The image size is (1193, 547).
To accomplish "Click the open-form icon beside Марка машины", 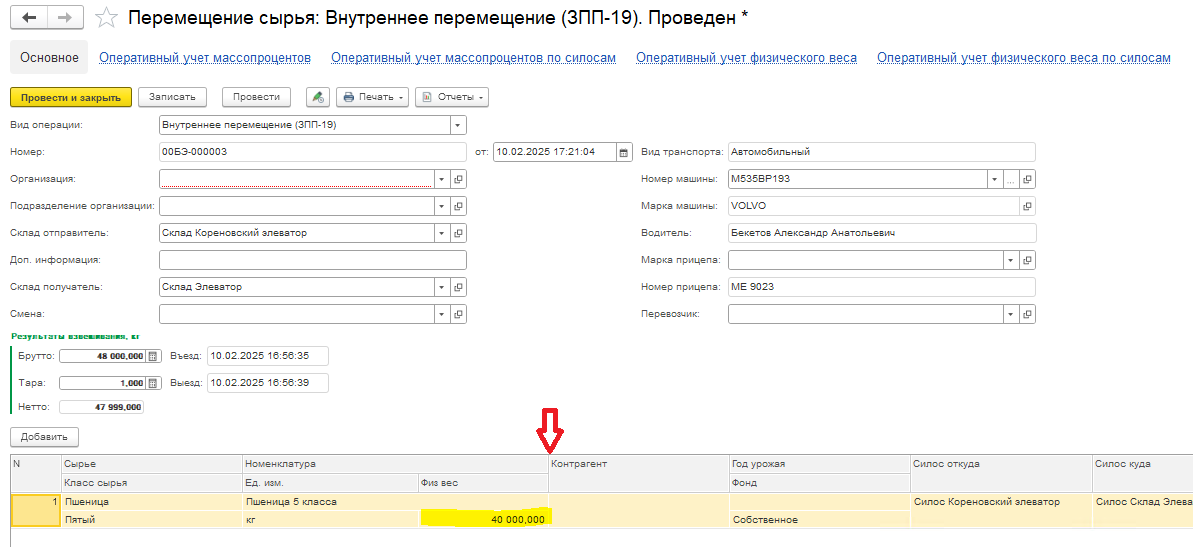I will [1027, 206].
